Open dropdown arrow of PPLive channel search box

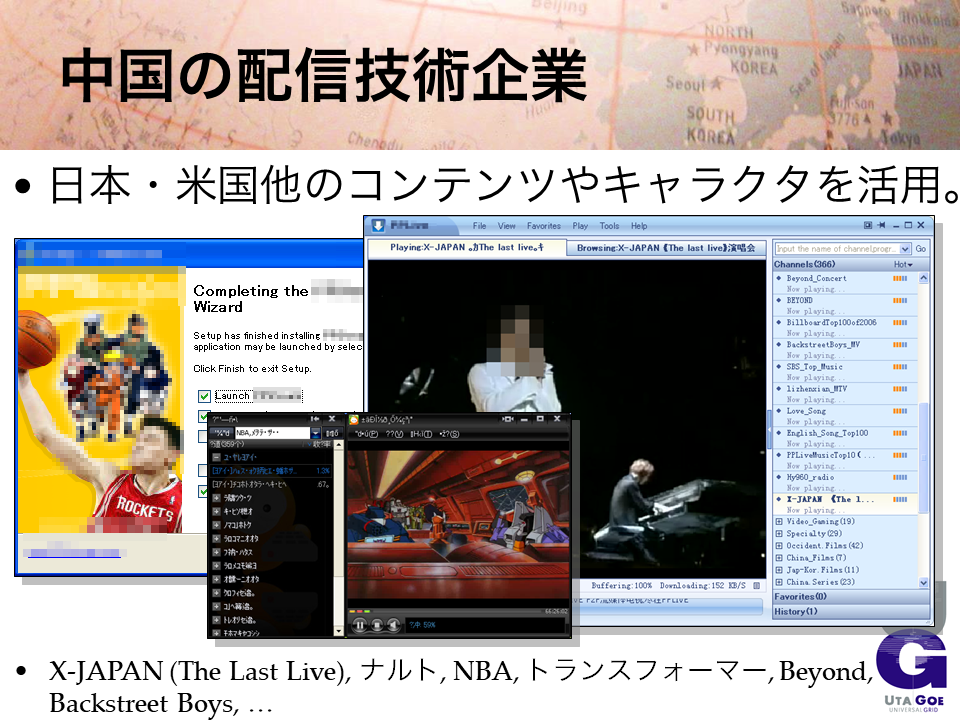coord(905,249)
